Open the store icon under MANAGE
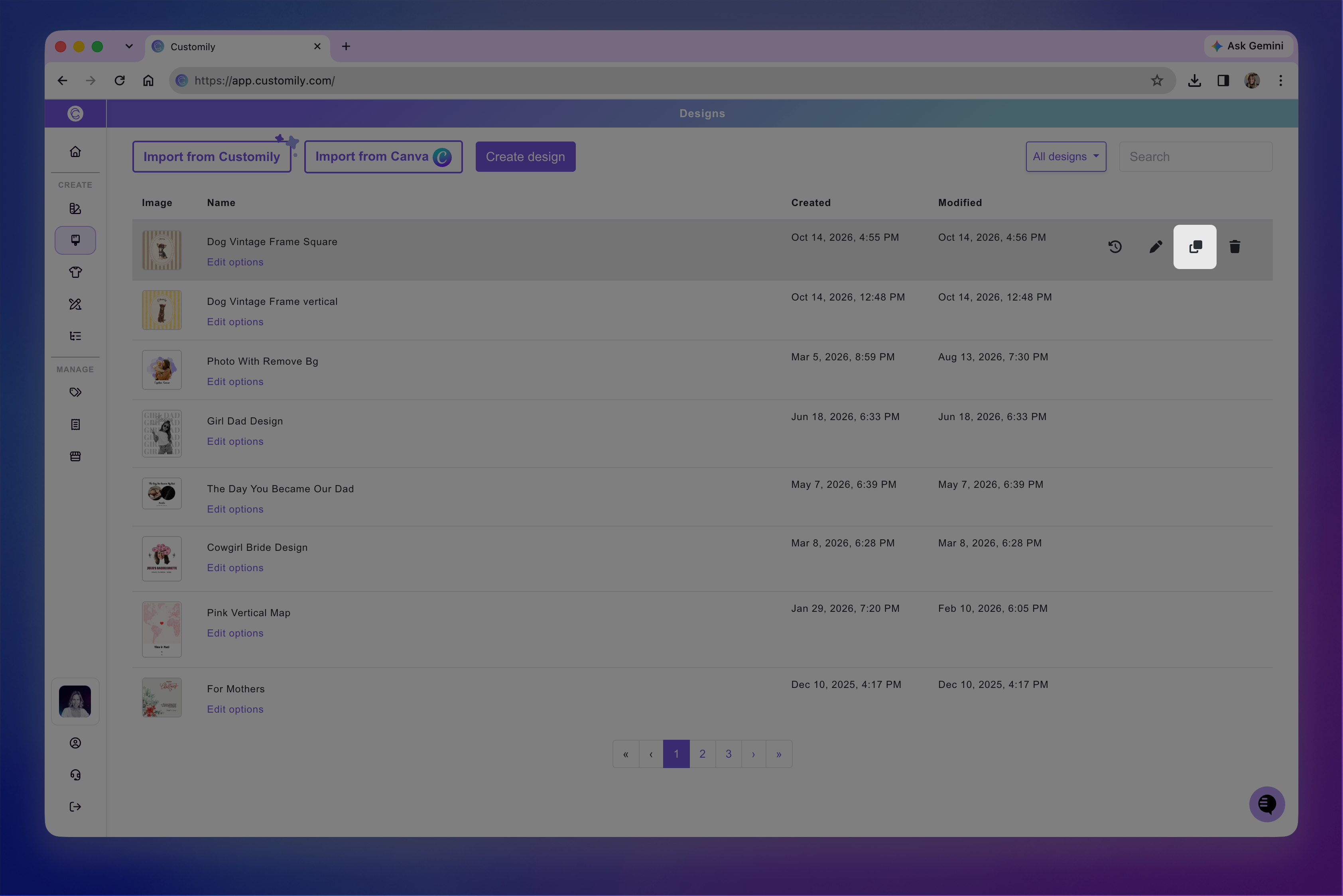The width and height of the screenshot is (1343, 896). [75, 457]
